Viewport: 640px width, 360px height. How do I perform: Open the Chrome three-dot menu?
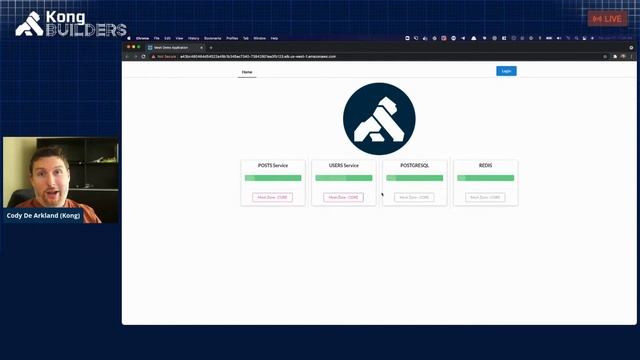tap(632, 56)
